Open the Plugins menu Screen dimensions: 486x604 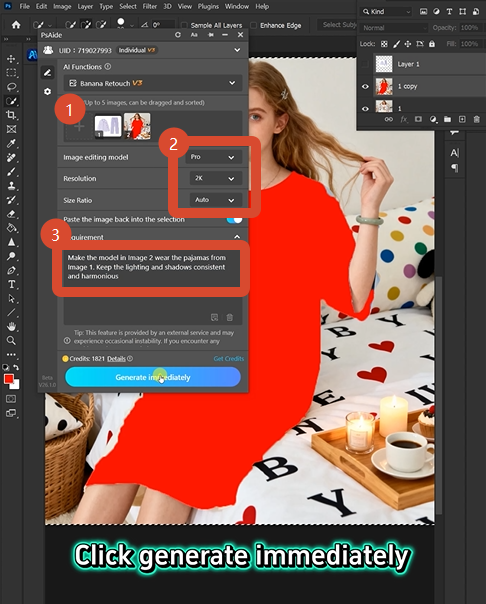point(208,6)
